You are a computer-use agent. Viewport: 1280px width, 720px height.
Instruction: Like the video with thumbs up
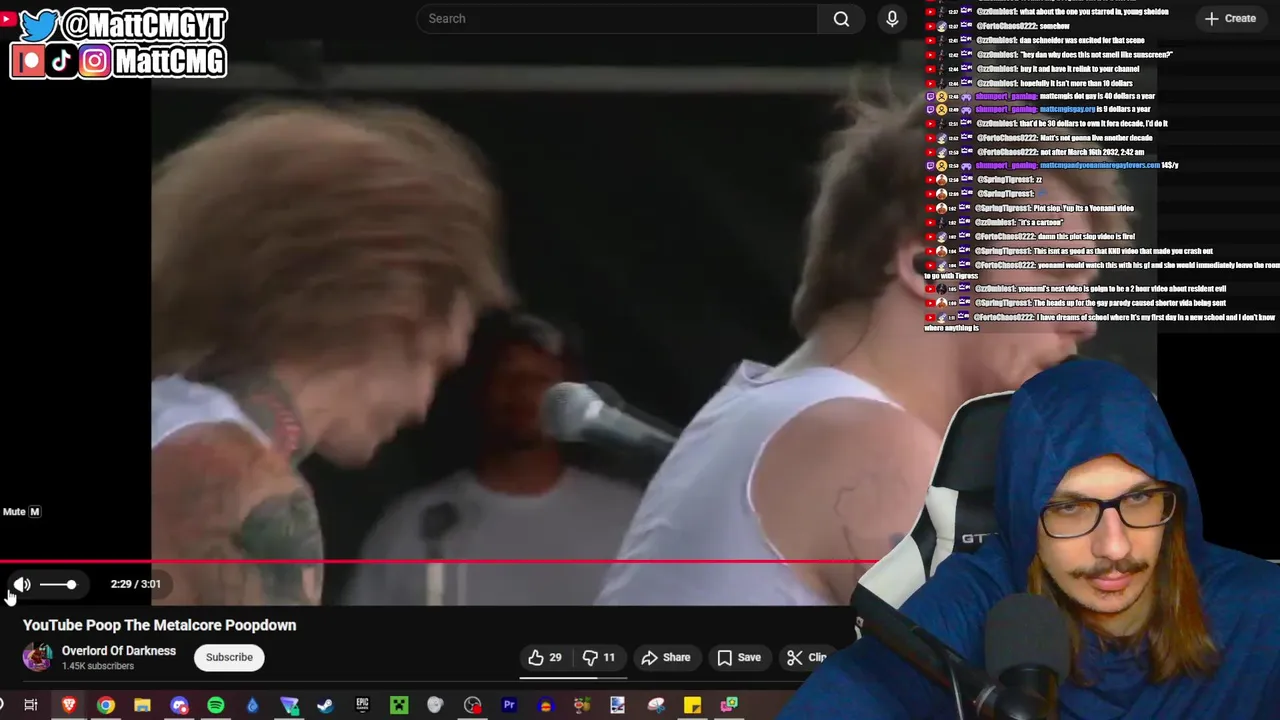click(545, 657)
